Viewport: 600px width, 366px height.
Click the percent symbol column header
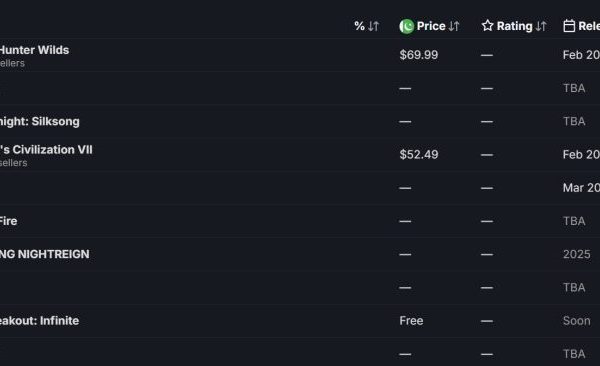point(359,26)
